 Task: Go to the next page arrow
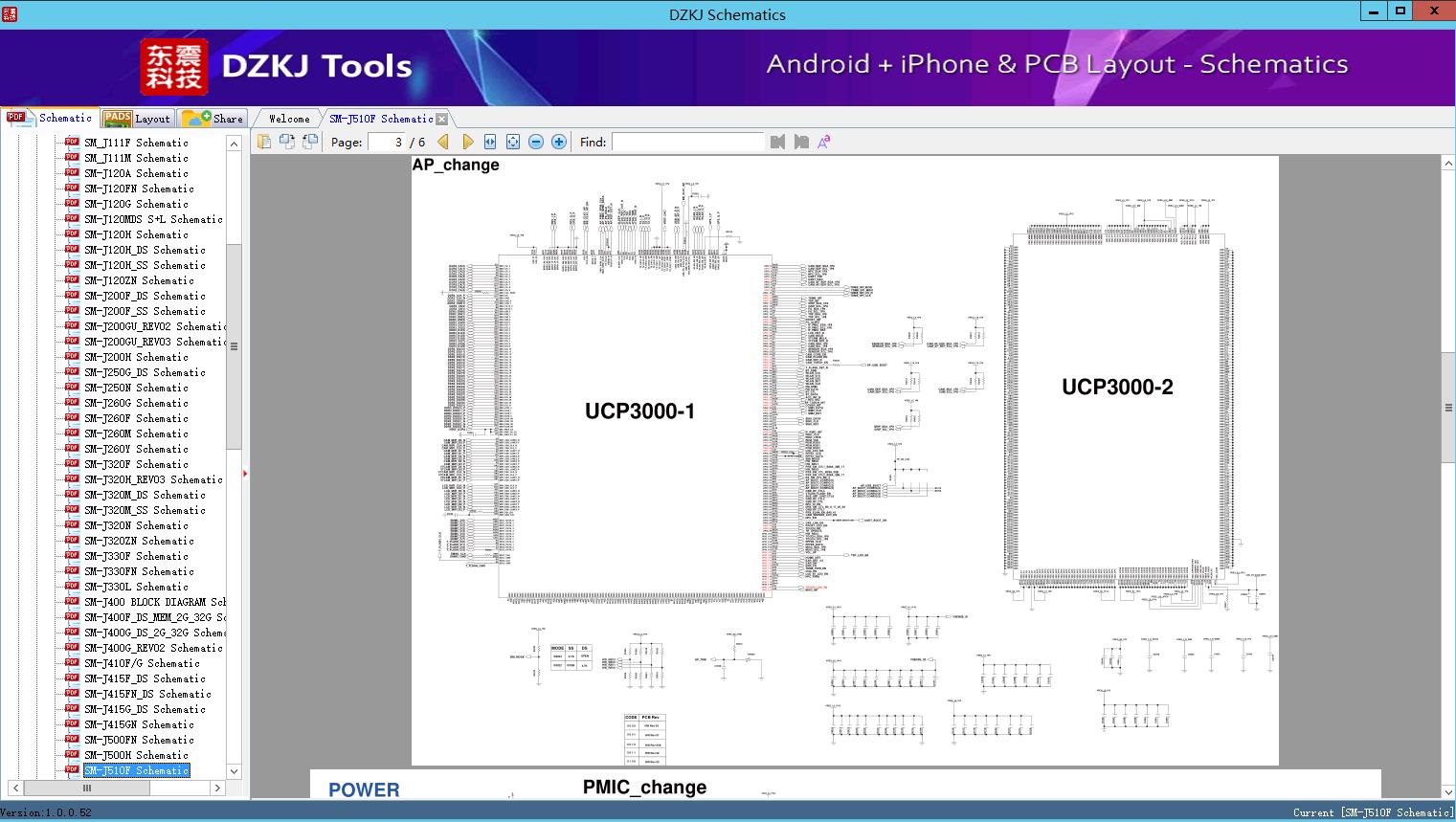pos(467,142)
